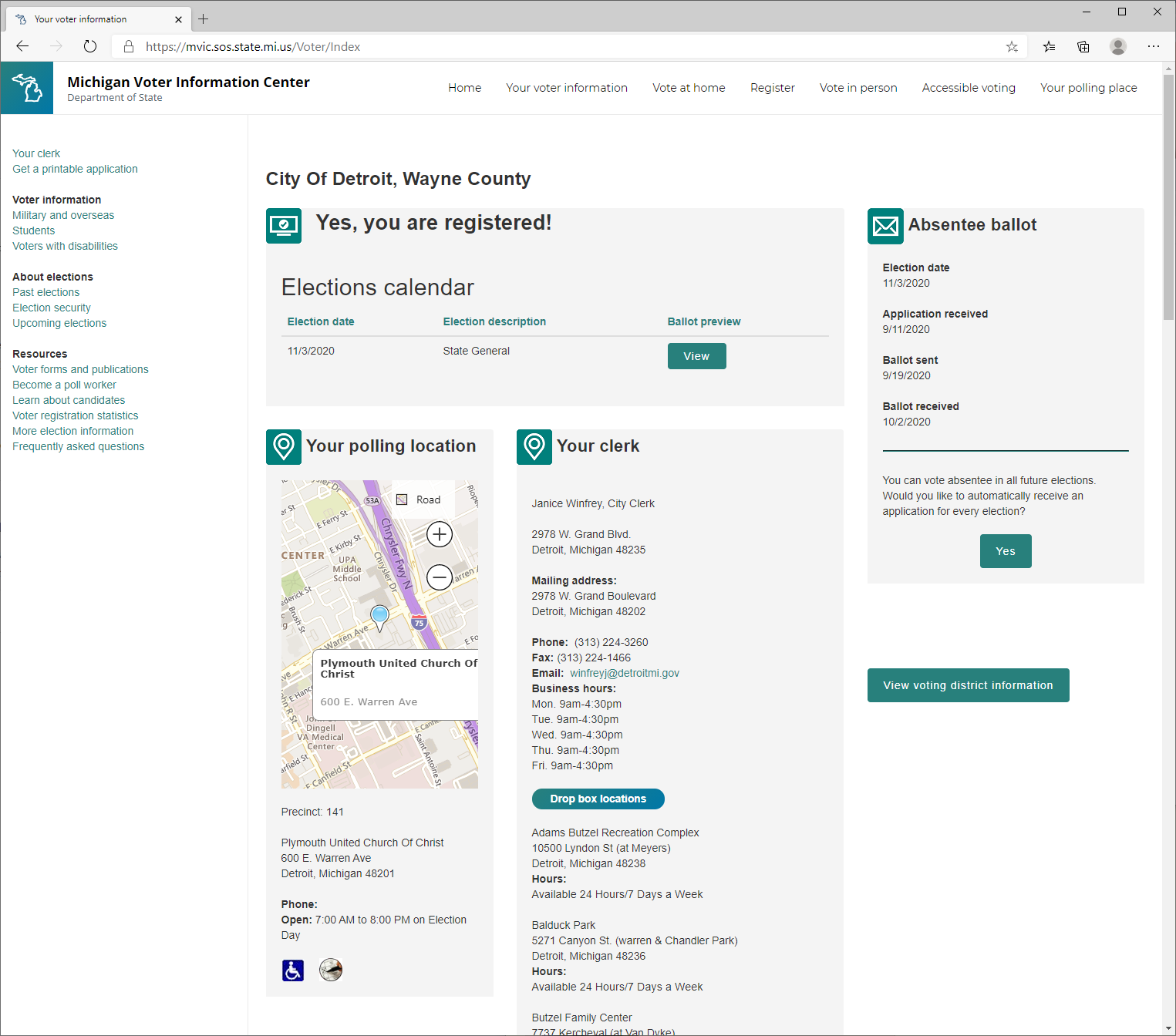Click the Election date column header
Screen dimensions: 1176x1036
point(321,321)
